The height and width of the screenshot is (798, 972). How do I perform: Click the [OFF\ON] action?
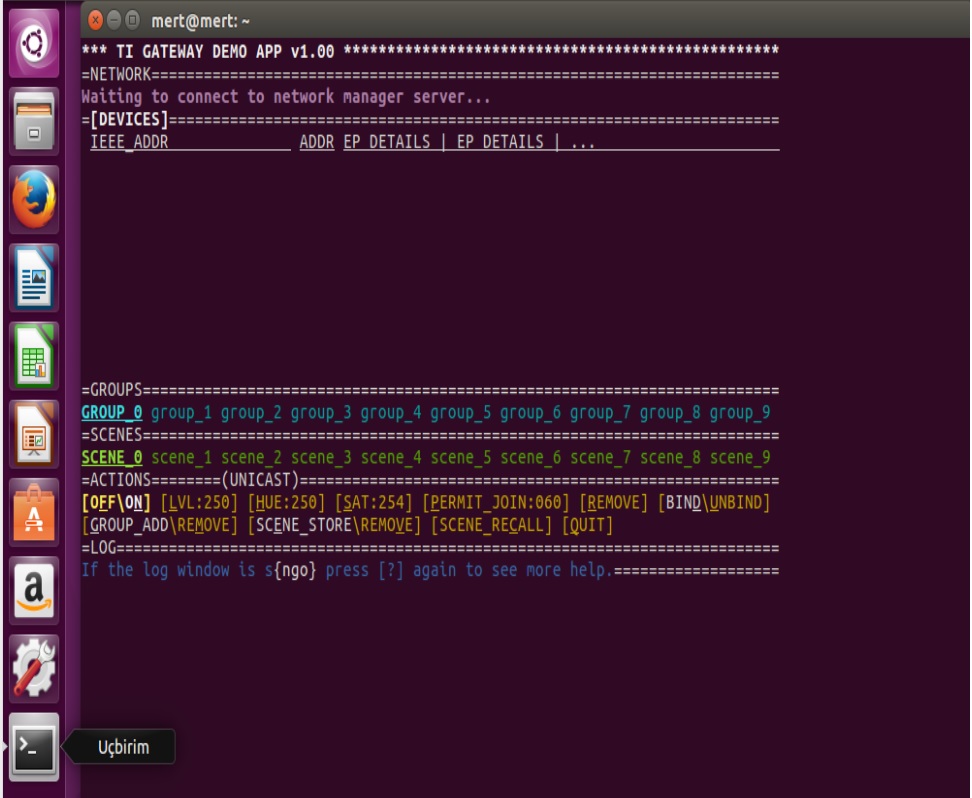pyautogui.click(x=116, y=502)
